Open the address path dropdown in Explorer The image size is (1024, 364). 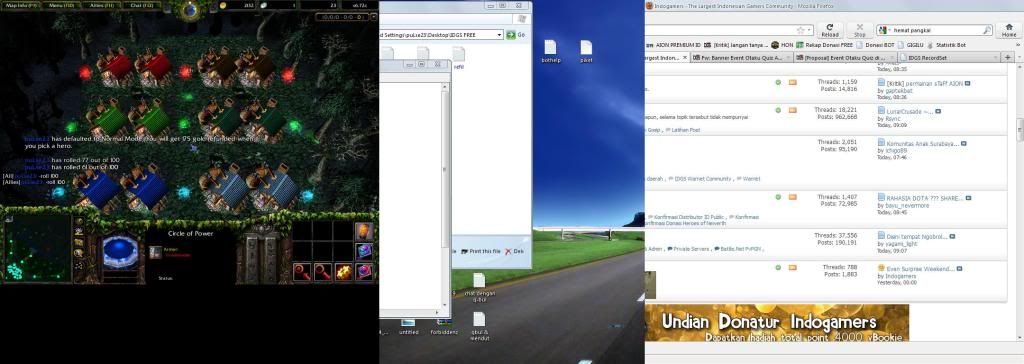[500, 35]
